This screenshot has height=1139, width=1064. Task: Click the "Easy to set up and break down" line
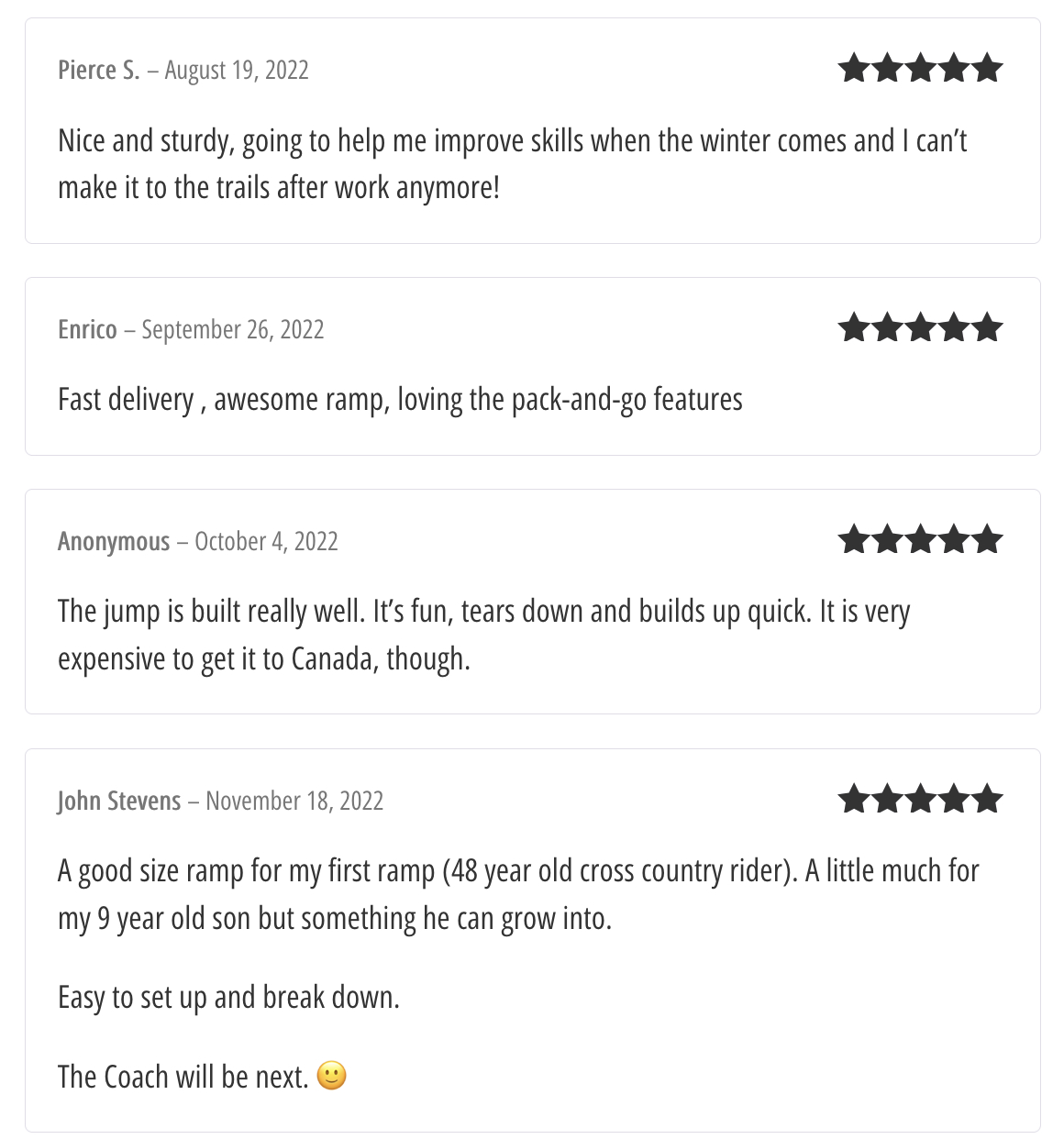click(228, 997)
